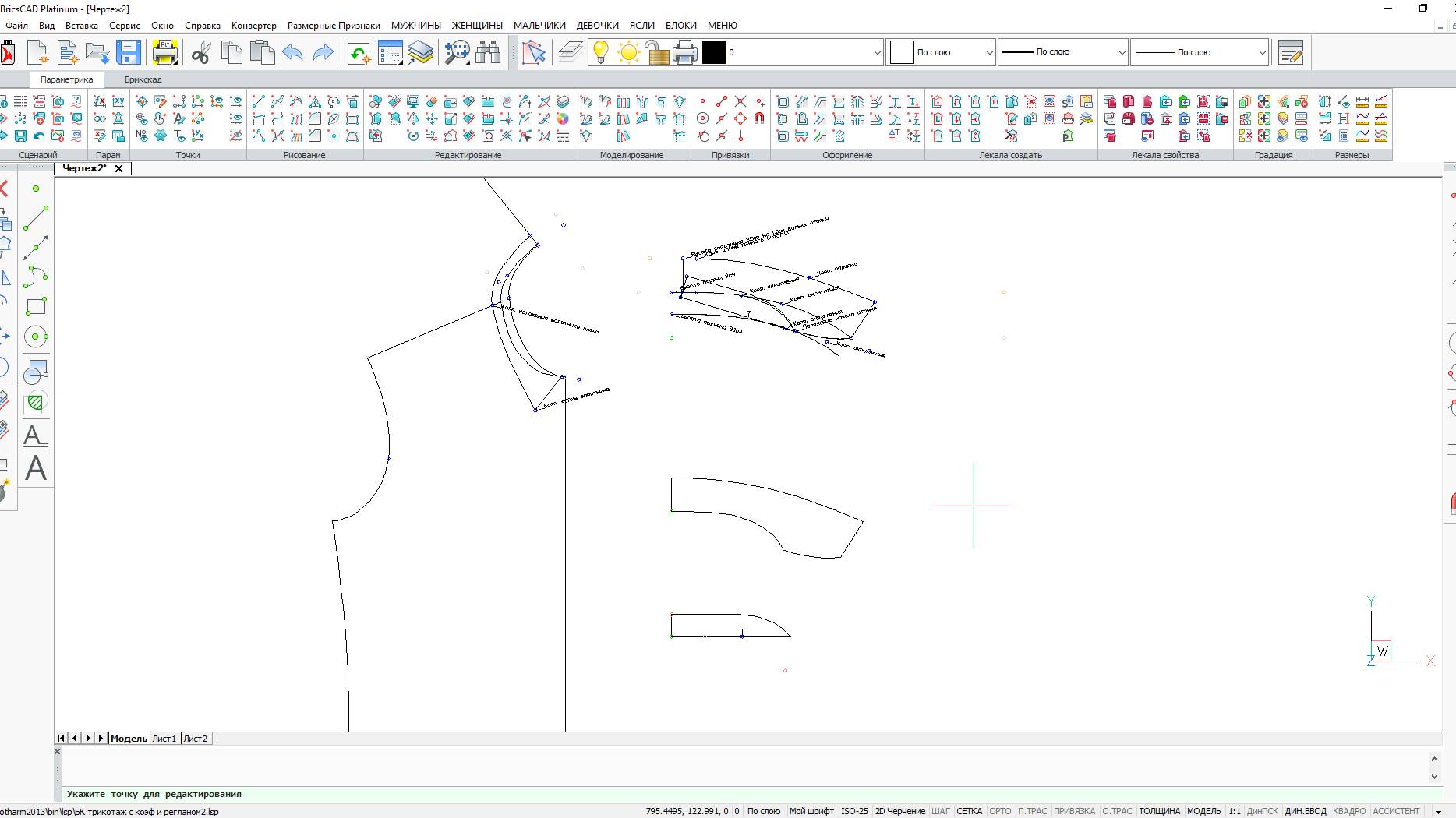Toggle ОРТО mode in status bar
Viewport: 1456px width, 818px height.
[999, 811]
